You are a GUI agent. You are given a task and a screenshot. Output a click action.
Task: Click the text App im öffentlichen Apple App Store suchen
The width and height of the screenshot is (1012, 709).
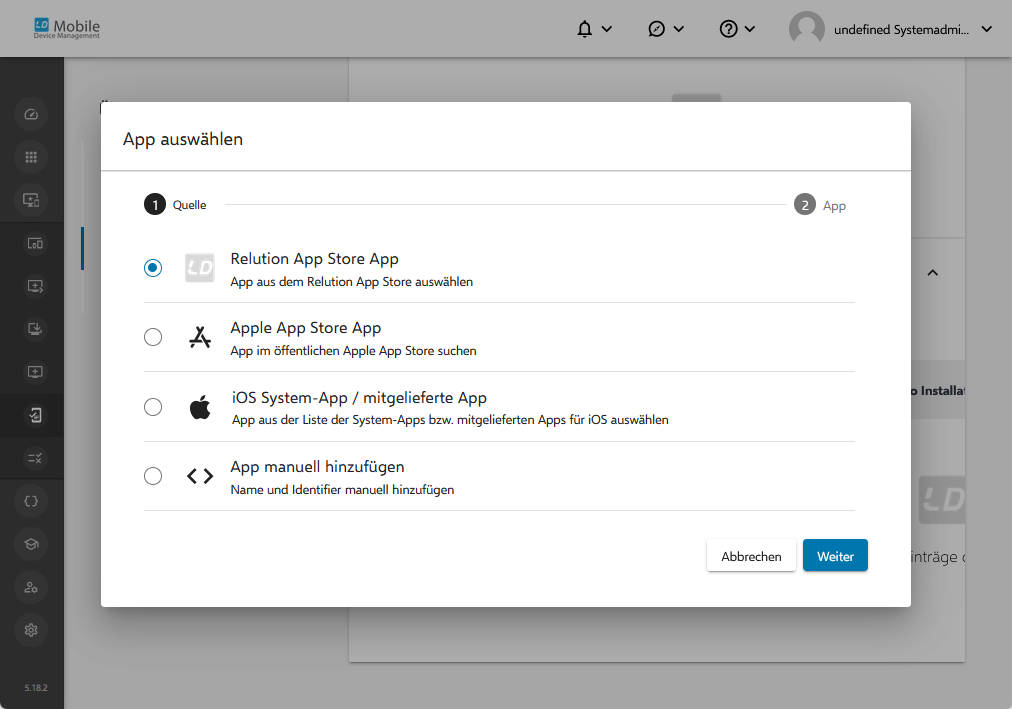click(x=354, y=351)
